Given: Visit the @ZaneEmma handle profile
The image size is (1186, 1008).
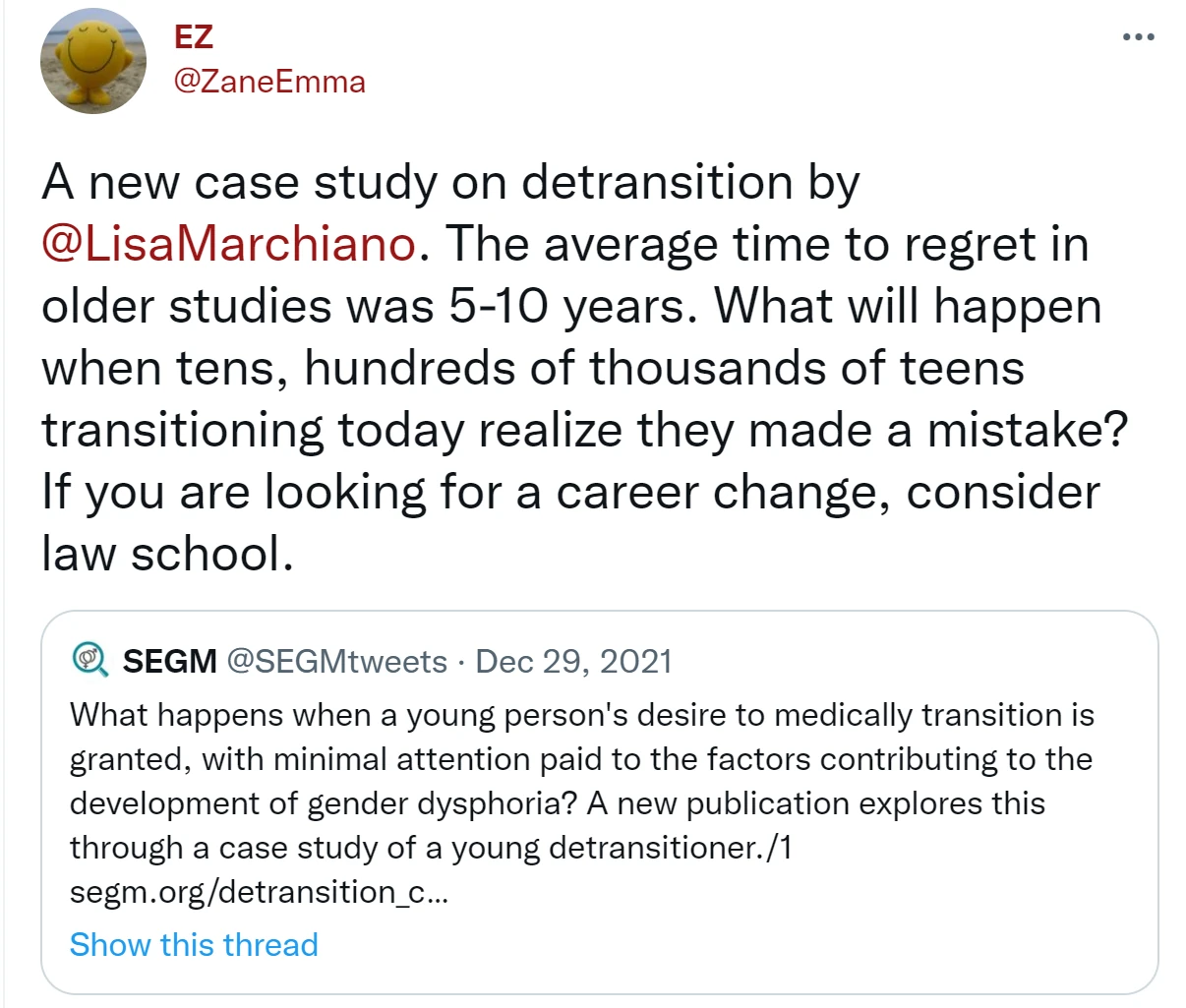Looking at the screenshot, I should 269,82.
